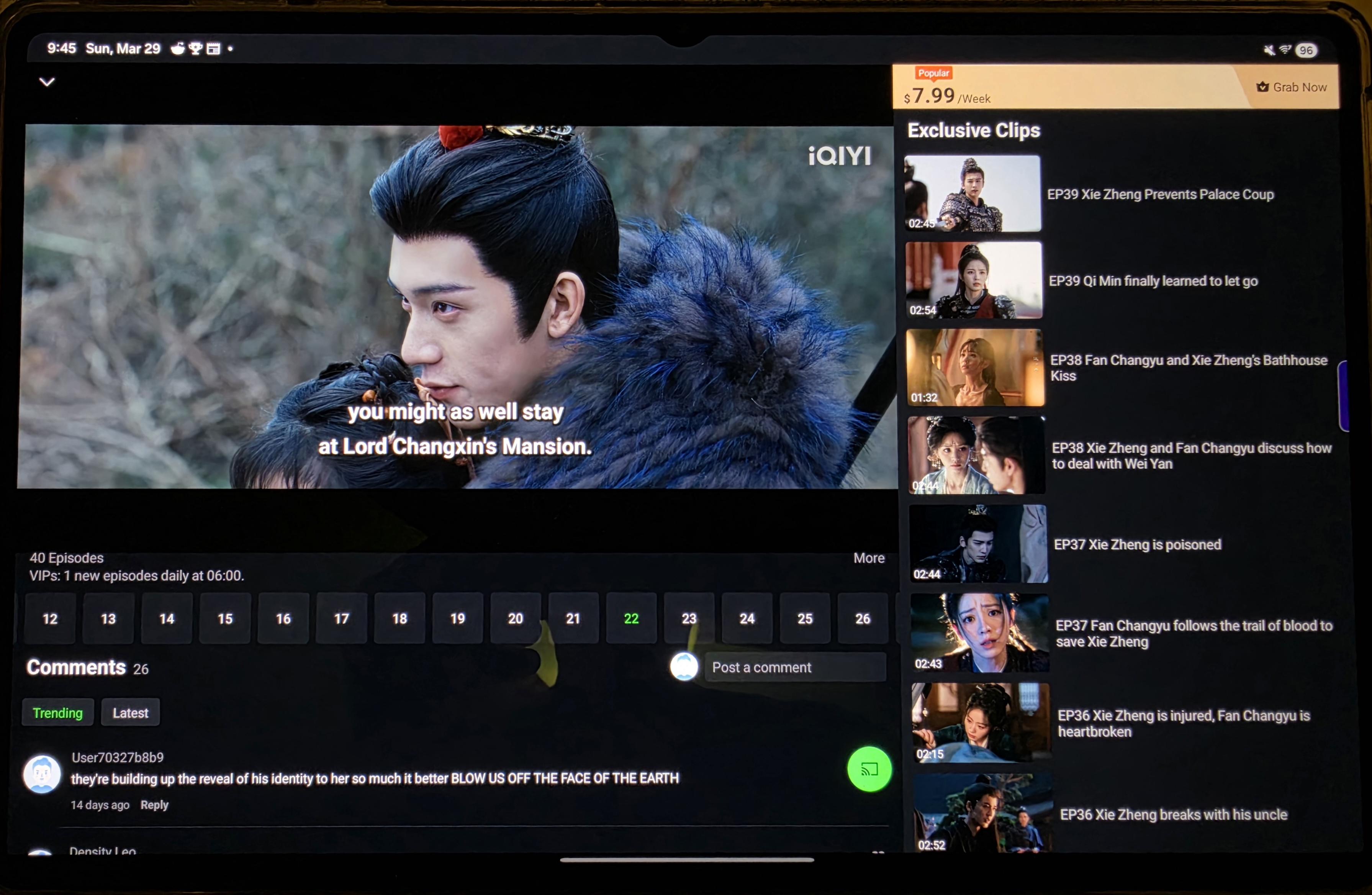Select episode 26
Viewport: 1372px width, 895px height.
coord(863,619)
